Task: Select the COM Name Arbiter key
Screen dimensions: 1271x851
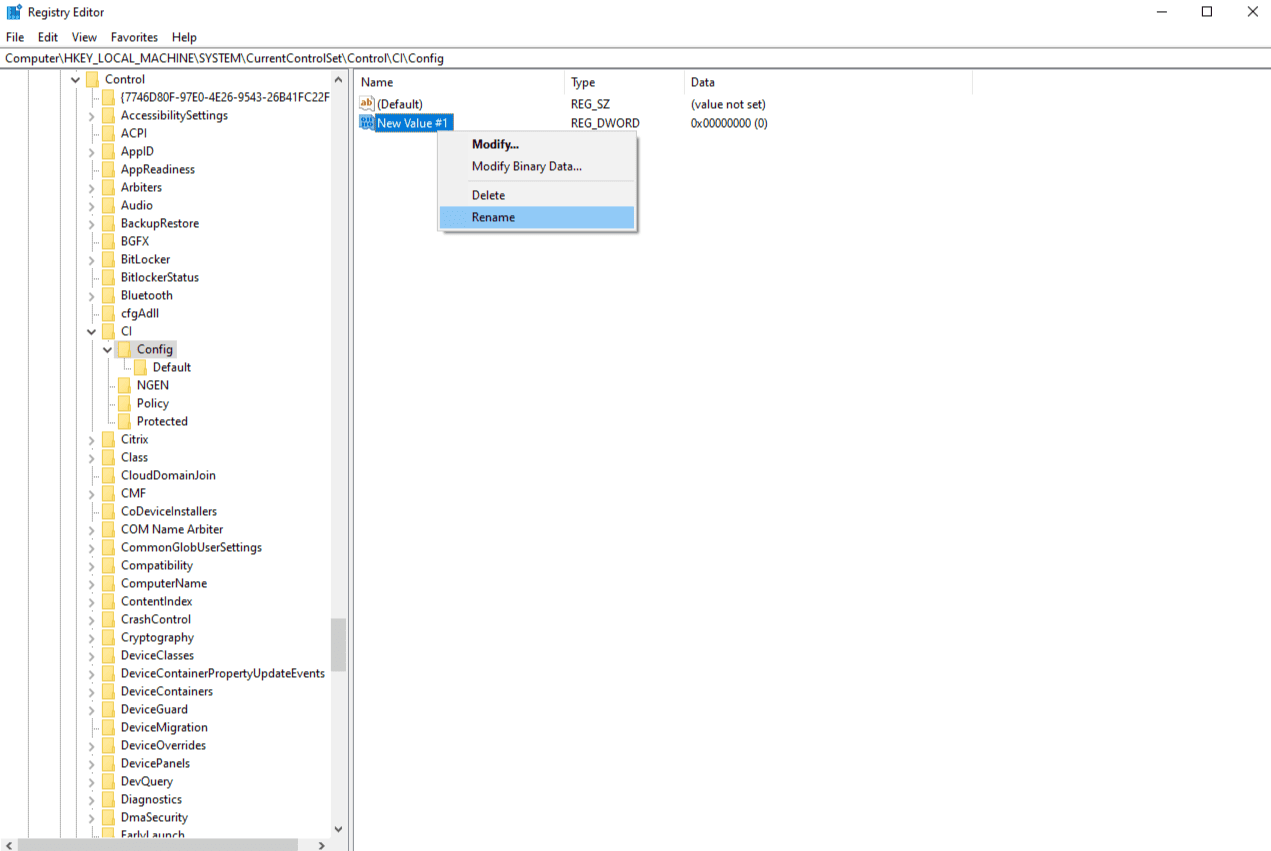Action: pyautogui.click(x=172, y=529)
